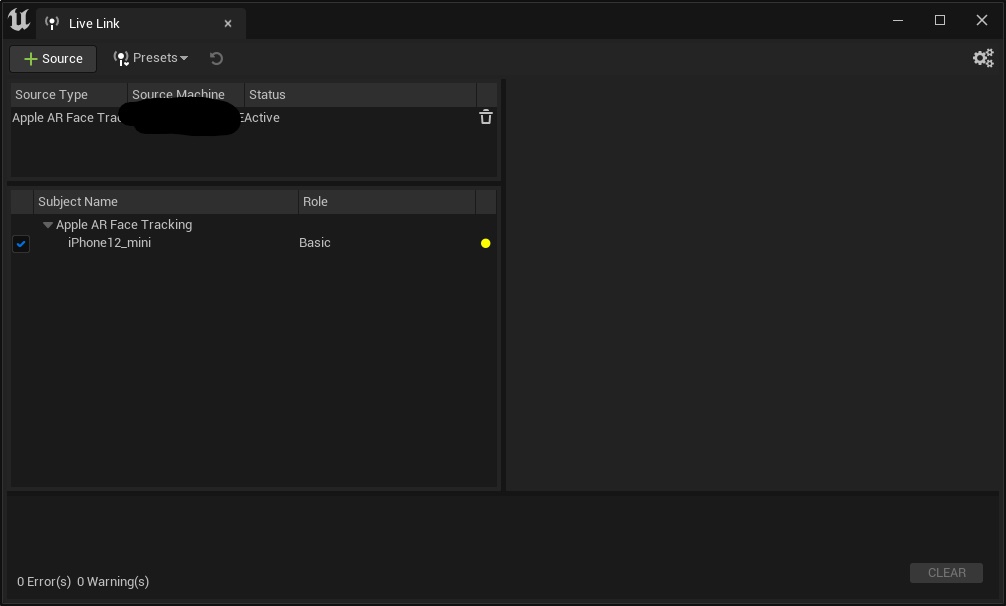Image resolution: width=1006 pixels, height=606 pixels.
Task: Click the CLEAR button
Action: click(x=946, y=573)
